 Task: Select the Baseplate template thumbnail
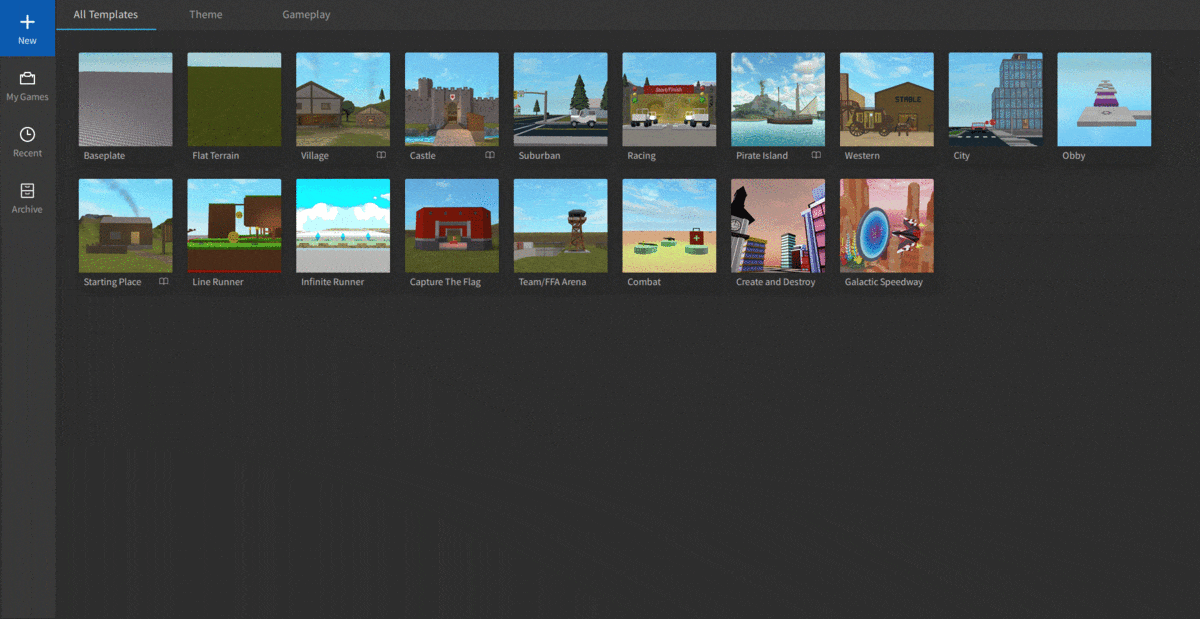tap(126, 100)
